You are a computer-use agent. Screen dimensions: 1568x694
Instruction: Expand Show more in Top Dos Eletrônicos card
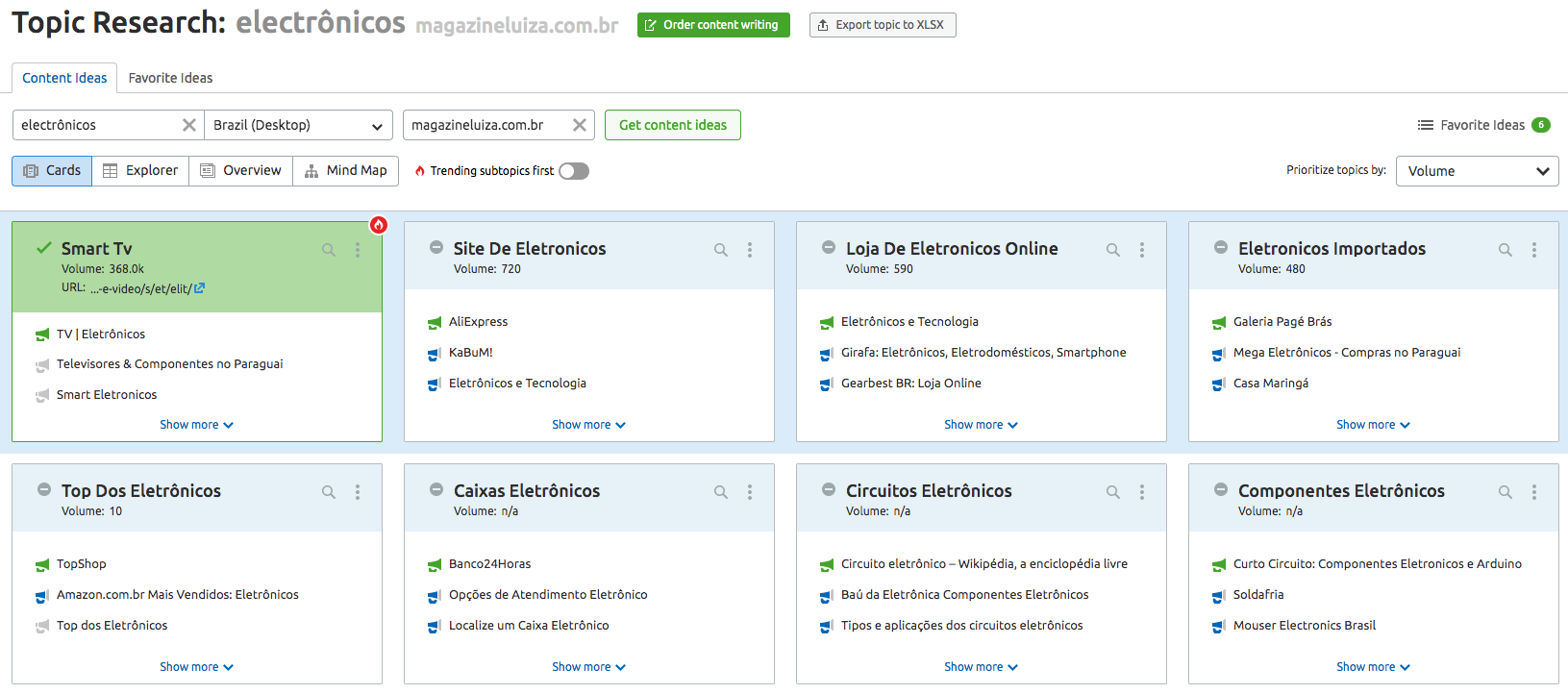pyautogui.click(x=197, y=667)
